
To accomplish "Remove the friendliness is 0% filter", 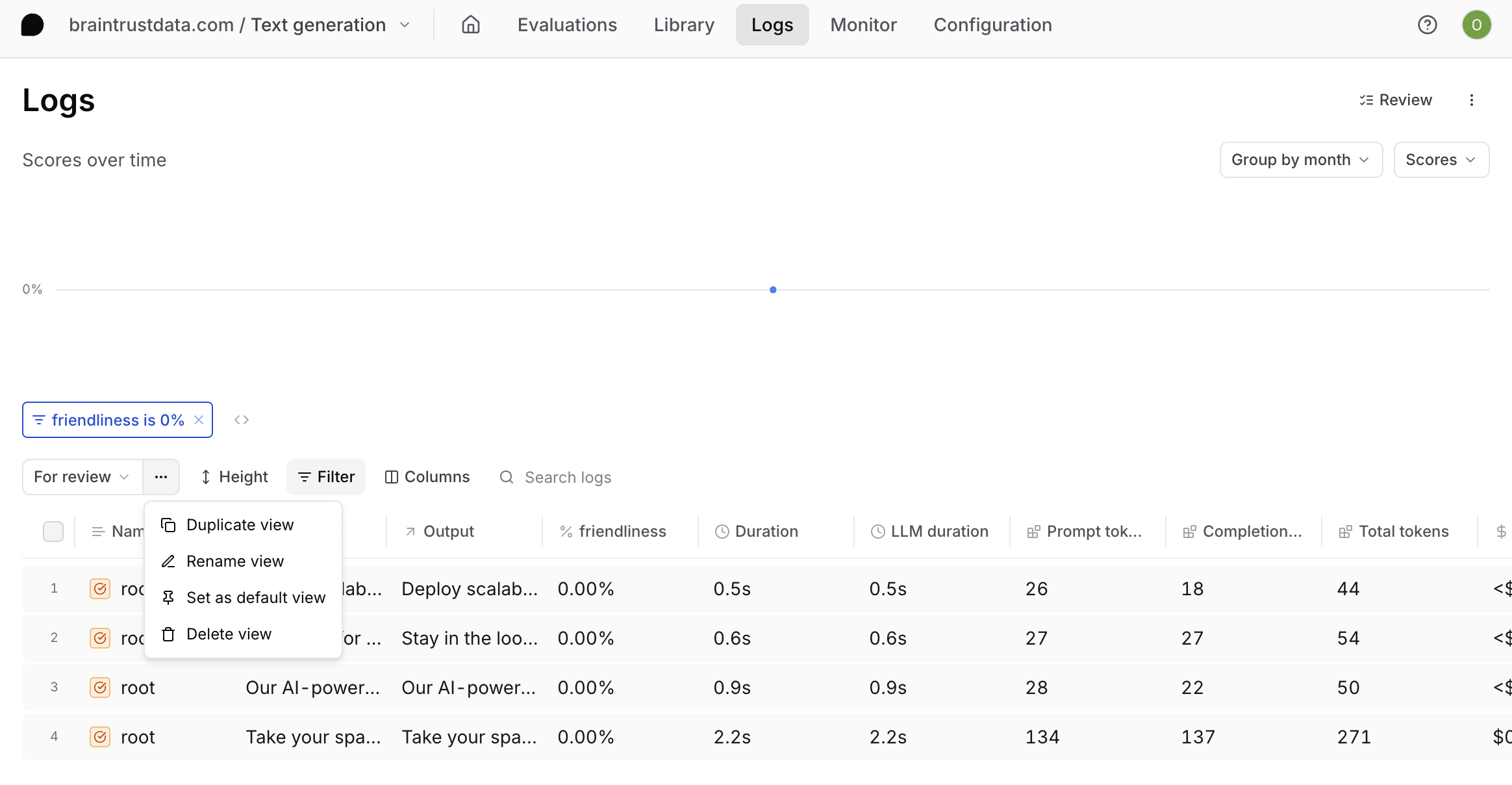I will tap(199, 420).
